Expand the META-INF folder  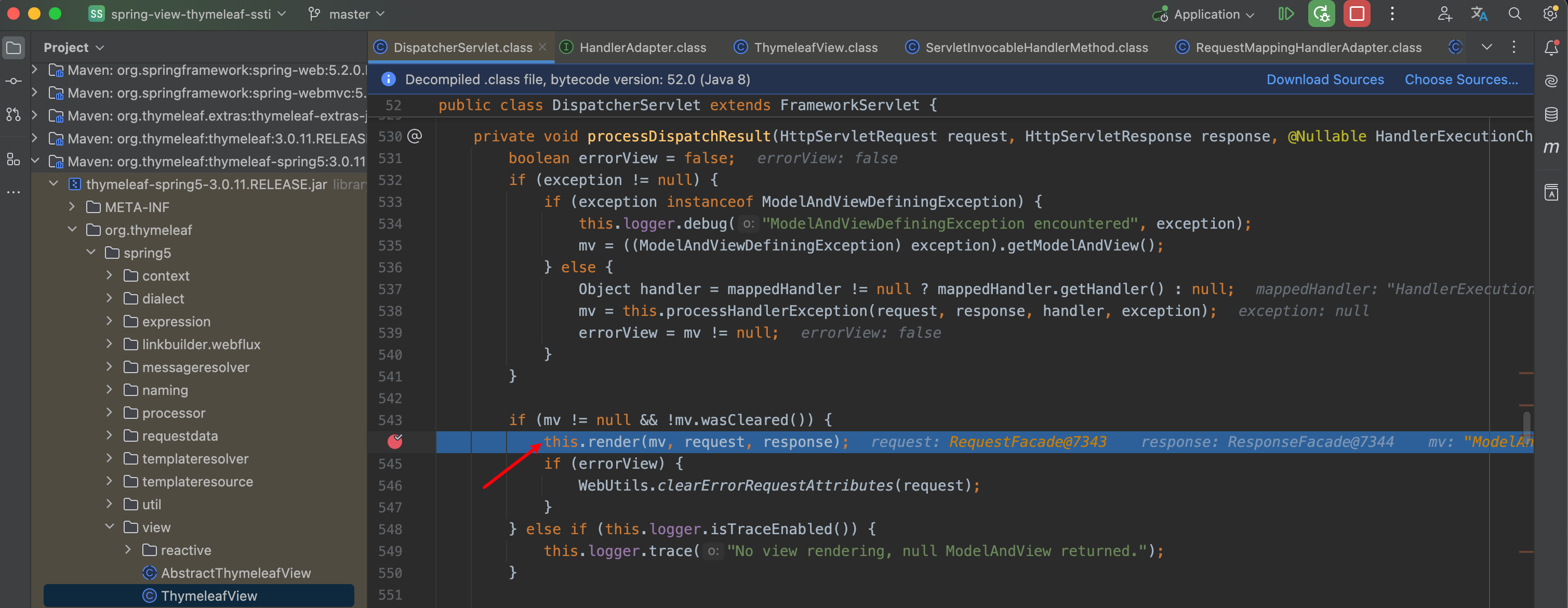[72, 207]
